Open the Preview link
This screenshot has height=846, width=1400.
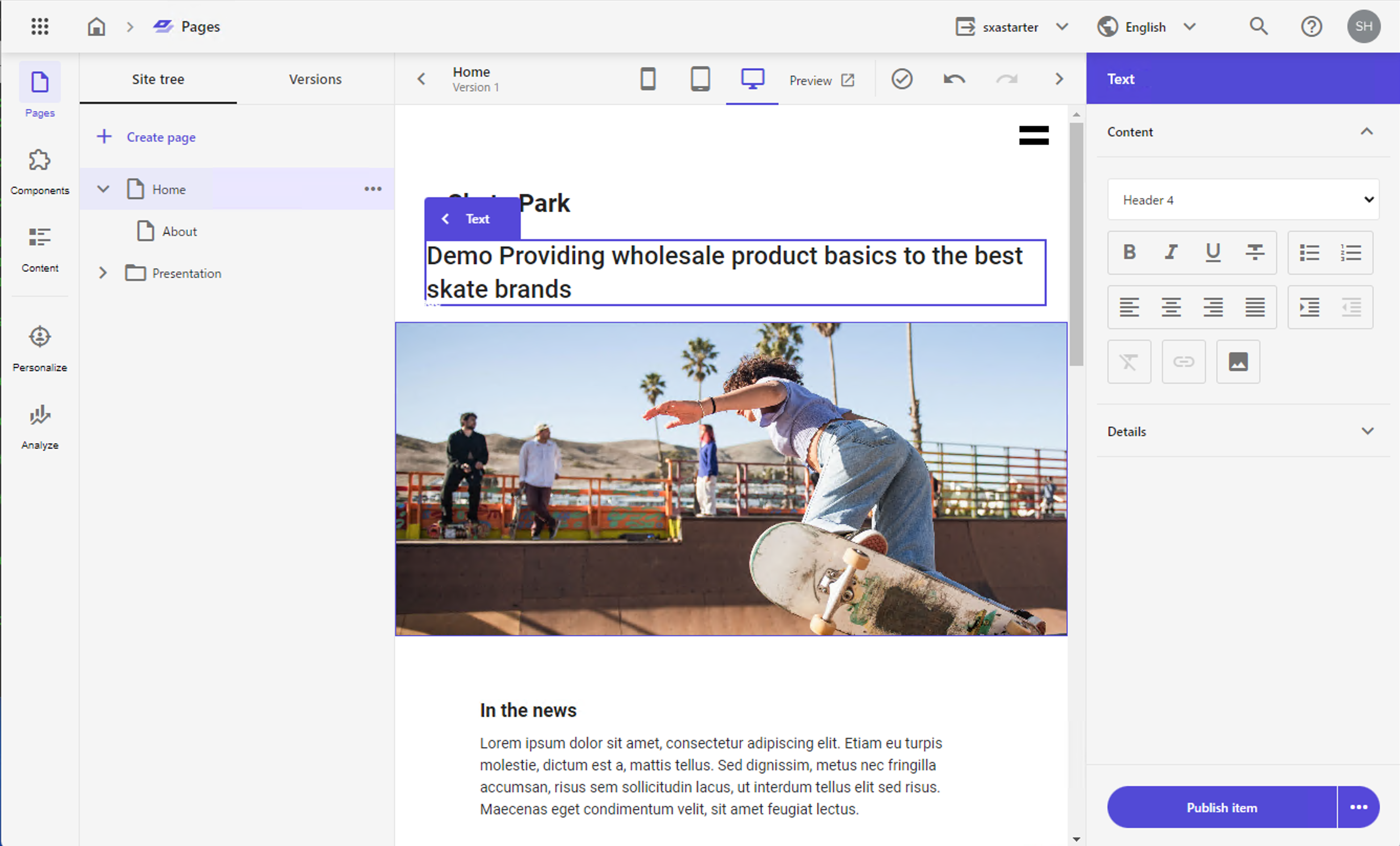(x=822, y=80)
